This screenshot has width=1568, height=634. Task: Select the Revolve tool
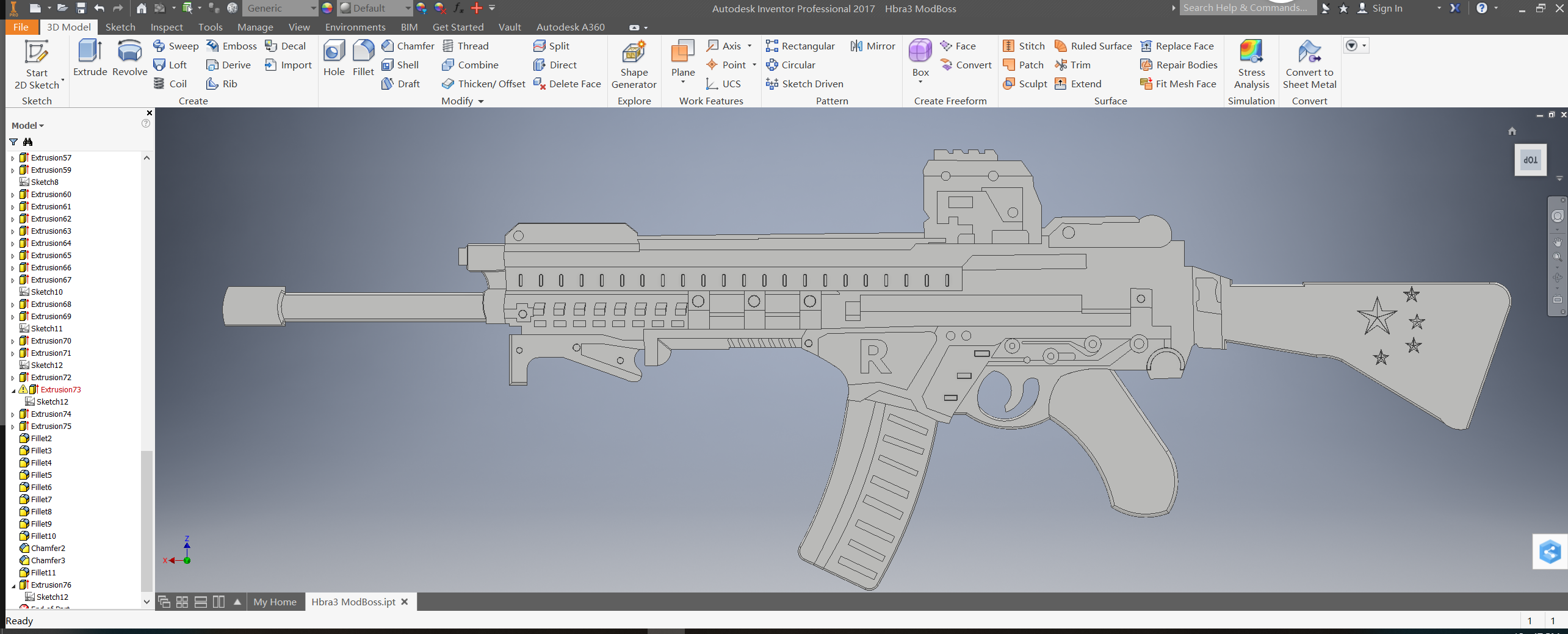click(129, 59)
